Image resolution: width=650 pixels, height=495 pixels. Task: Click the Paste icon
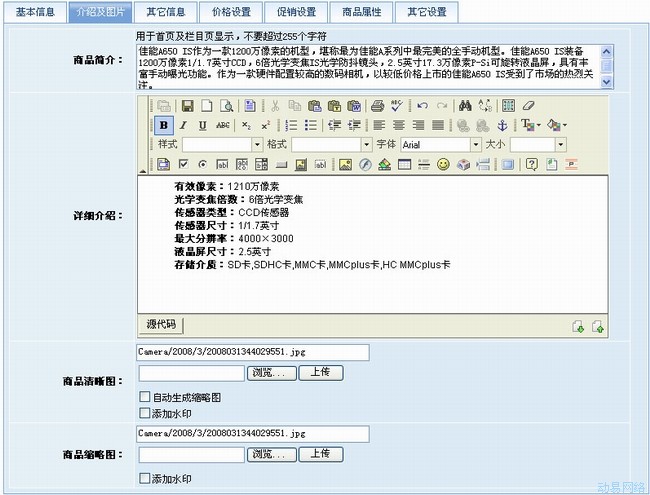tap(314, 106)
